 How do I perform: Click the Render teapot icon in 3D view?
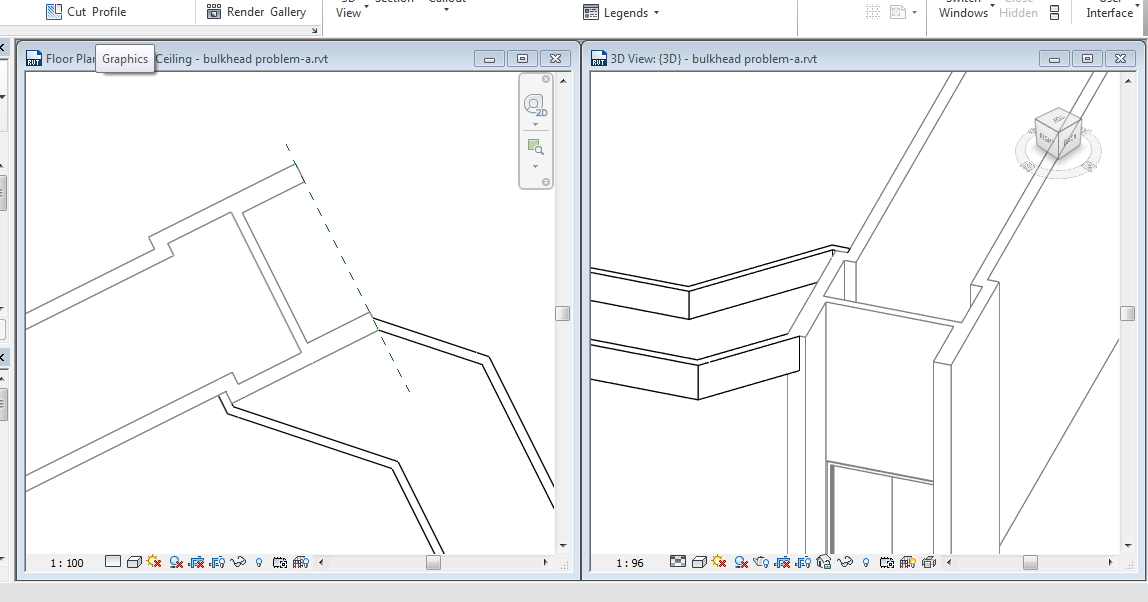point(760,562)
